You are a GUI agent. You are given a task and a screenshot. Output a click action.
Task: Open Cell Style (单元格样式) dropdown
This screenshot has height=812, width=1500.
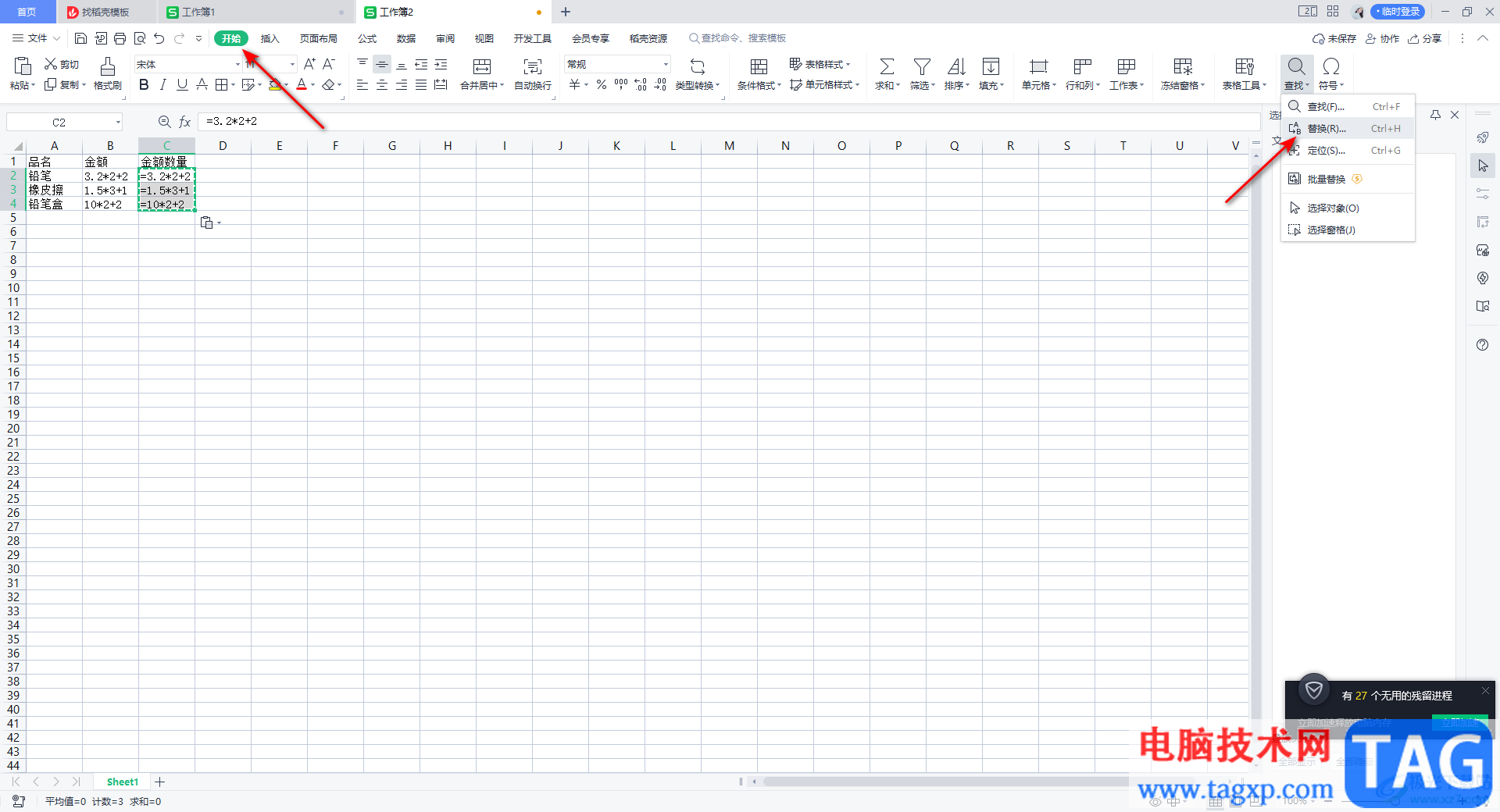coord(824,85)
